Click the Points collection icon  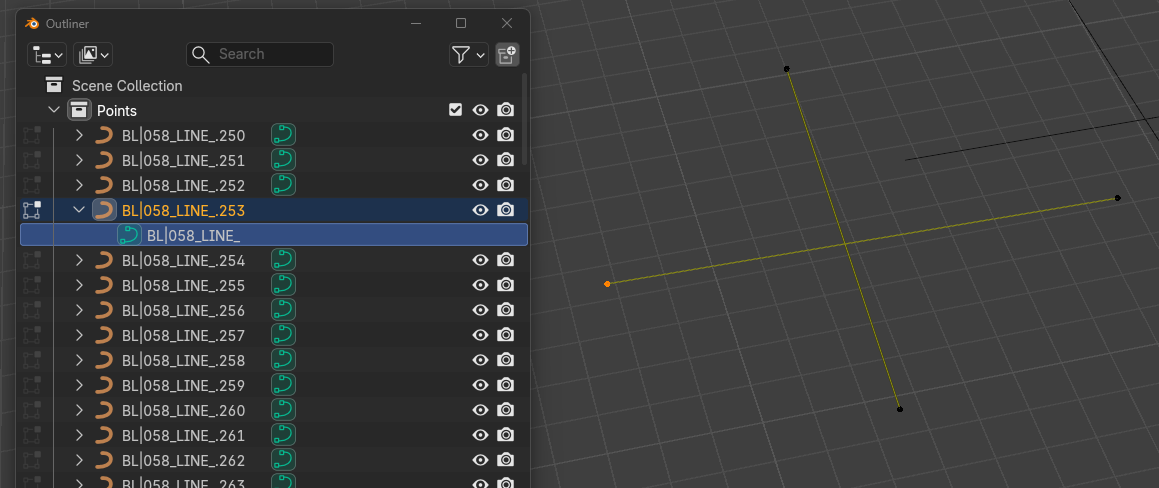click(x=79, y=110)
